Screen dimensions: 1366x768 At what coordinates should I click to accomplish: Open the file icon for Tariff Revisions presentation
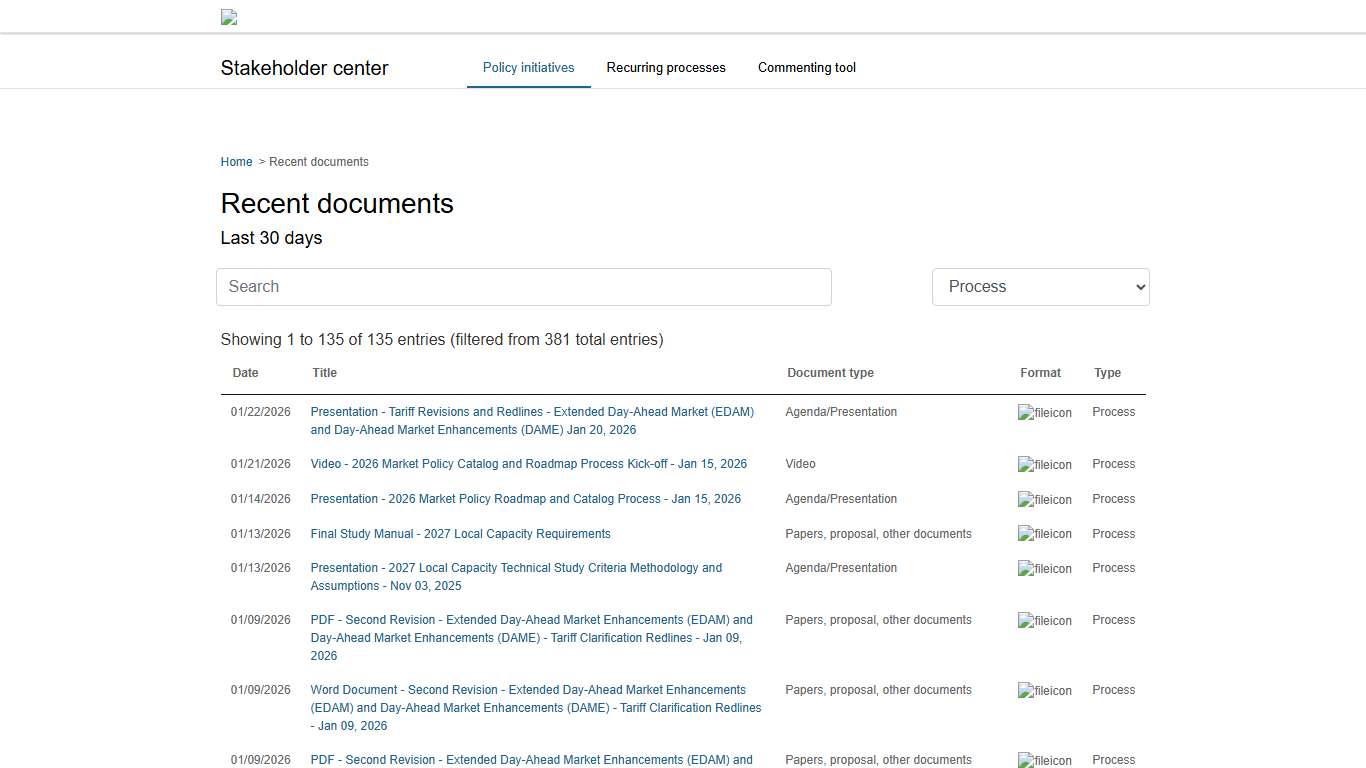(x=1044, y=412)
